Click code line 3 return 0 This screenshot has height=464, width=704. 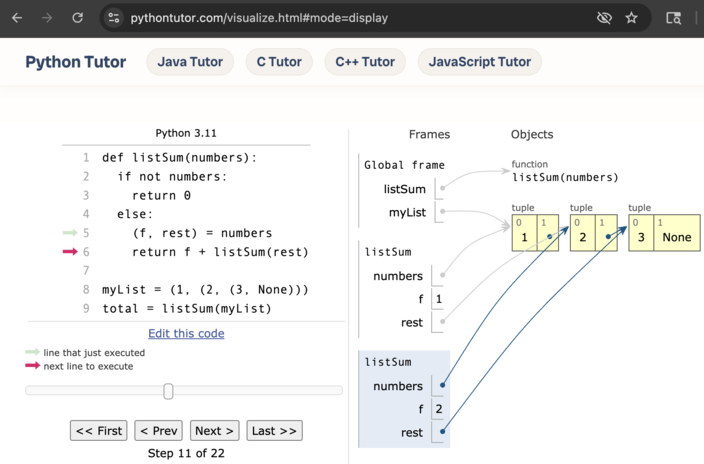coord(161,195)
